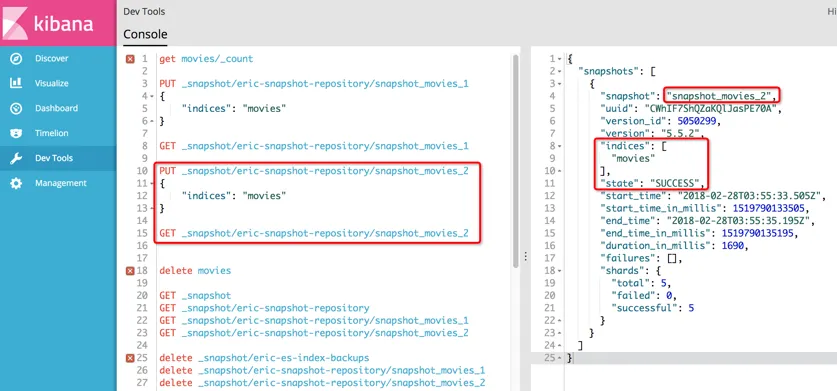Collapse the indices array at response line 8
837x391 pixels.
(x=559, y=146)
